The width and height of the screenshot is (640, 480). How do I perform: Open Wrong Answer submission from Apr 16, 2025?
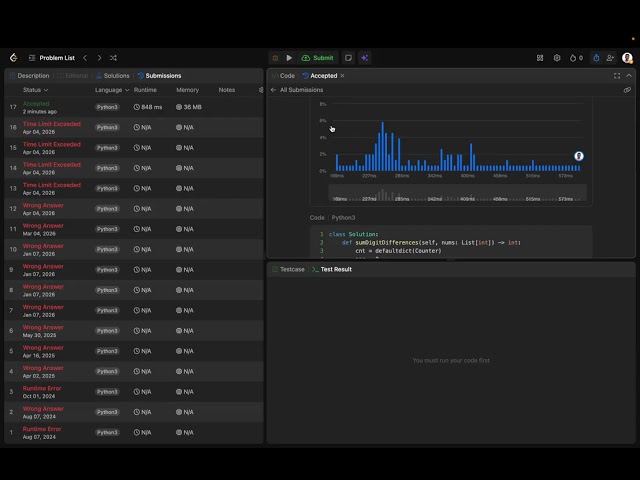click(x=133, y=351)
